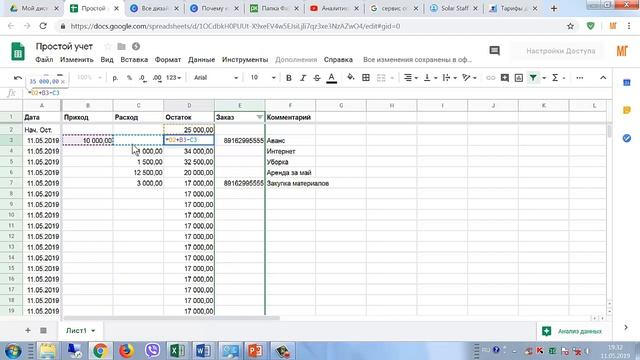This screenshot has width=640, height=360.
Task: Open the Вид menu
Action: [x=107, y=60]
